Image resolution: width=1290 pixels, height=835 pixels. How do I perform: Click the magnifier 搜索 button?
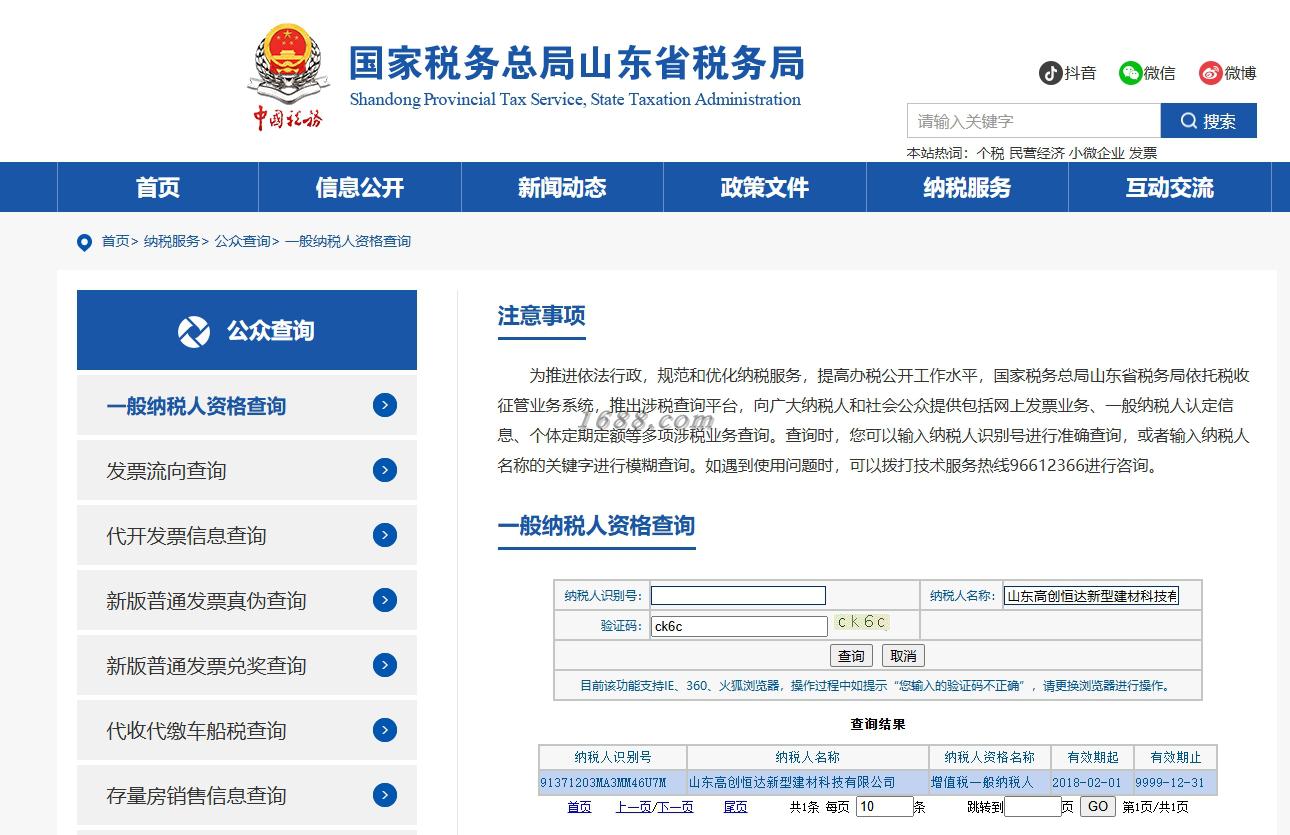coord(1208,121)
